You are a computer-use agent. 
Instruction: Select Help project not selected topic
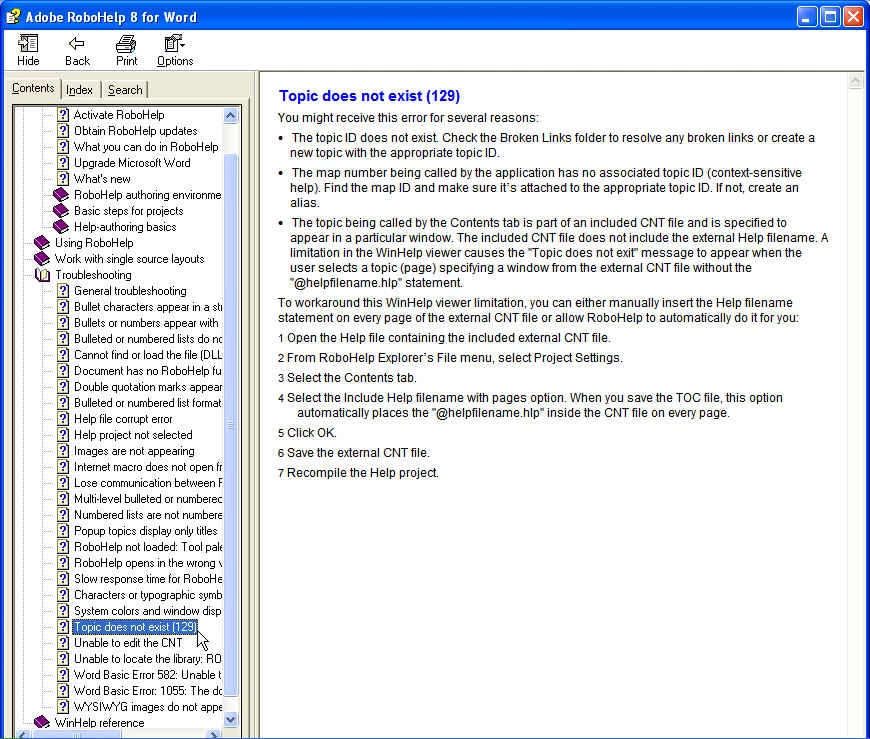[x=133, y=435]
